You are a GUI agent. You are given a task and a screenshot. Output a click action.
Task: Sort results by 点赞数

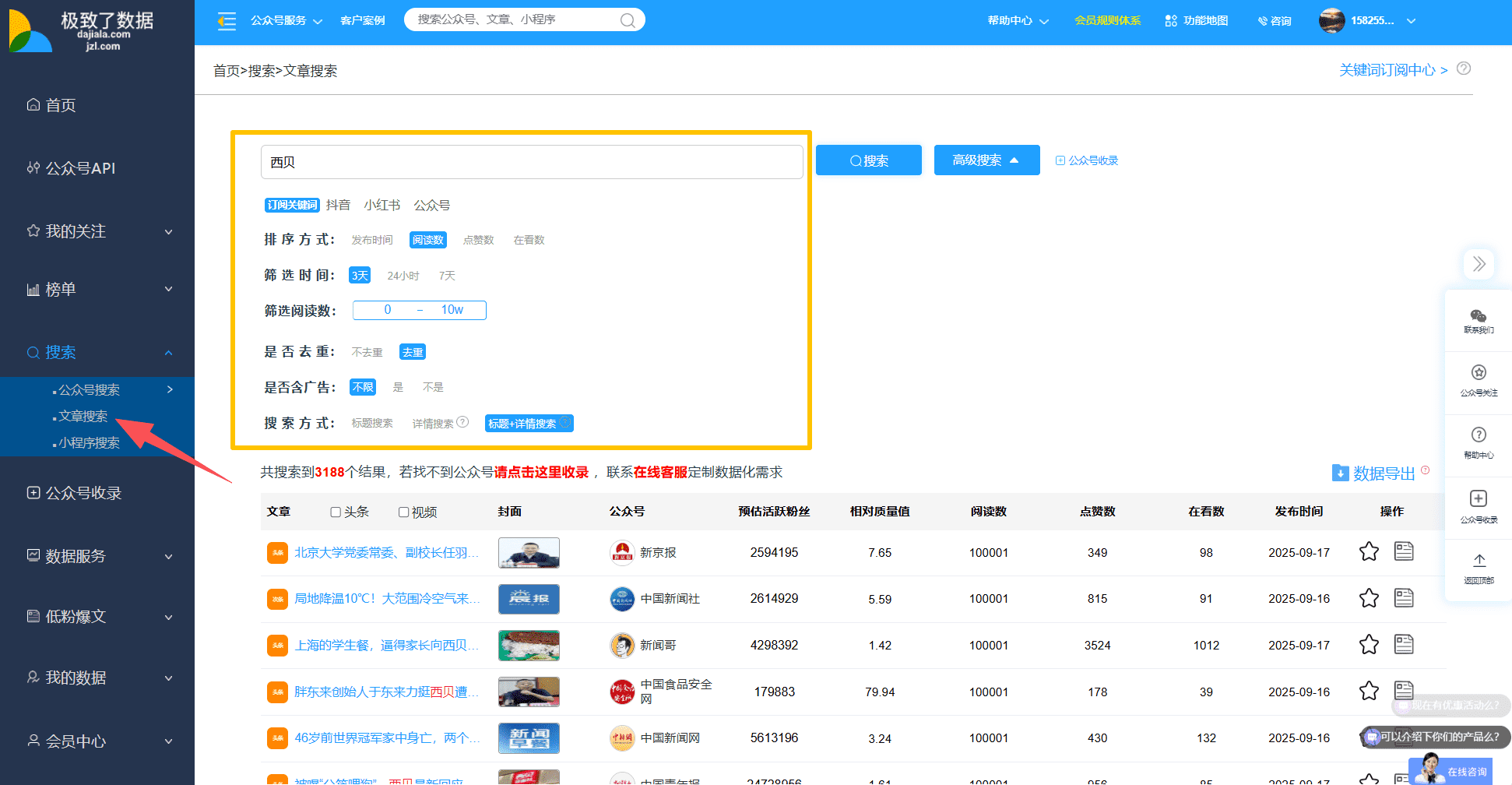[x=478, y=240]
